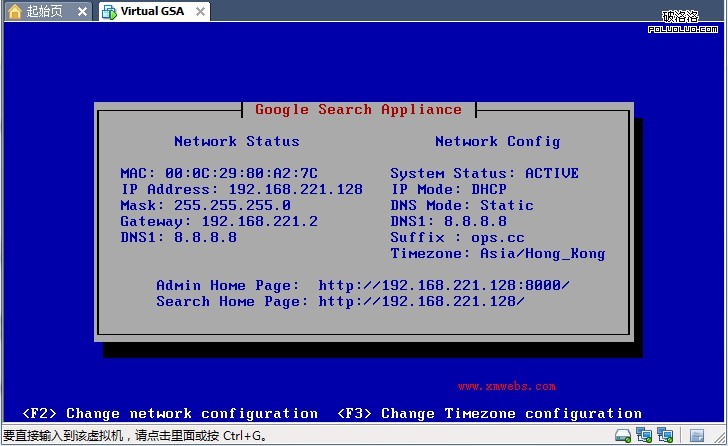Click the MAC: 00:0C:29:80:A2:7C line
The height and width of the screenshot is (446, 728).
[x=219, y=173]
